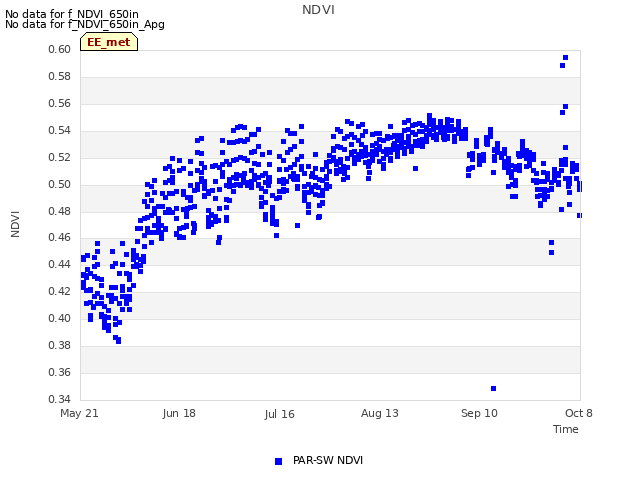Click the 0.56 y-axis value
Viewport: 640px width, 480px height.
click(59, 103)
